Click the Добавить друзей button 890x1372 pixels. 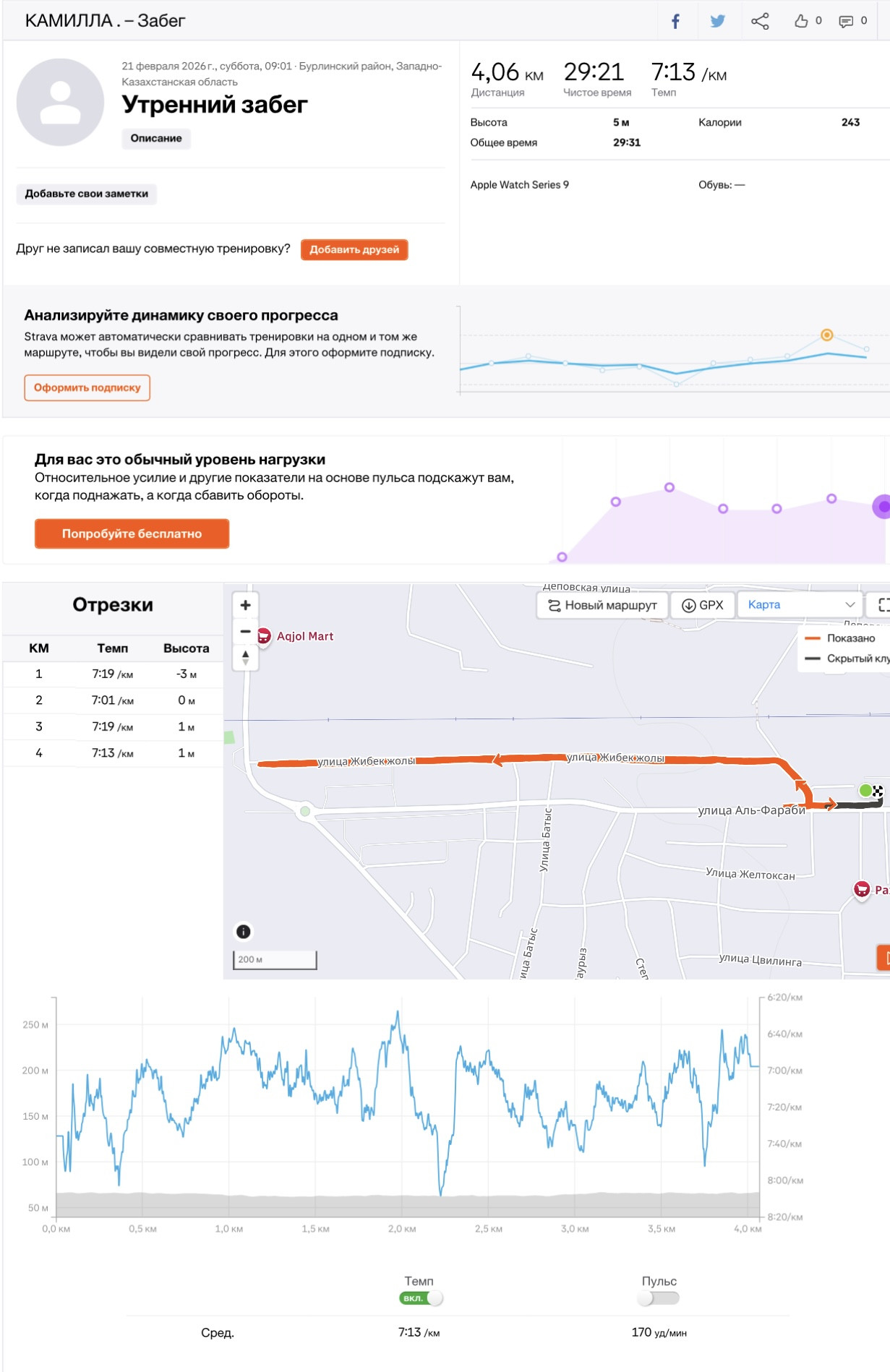click(x=354, y=249)
